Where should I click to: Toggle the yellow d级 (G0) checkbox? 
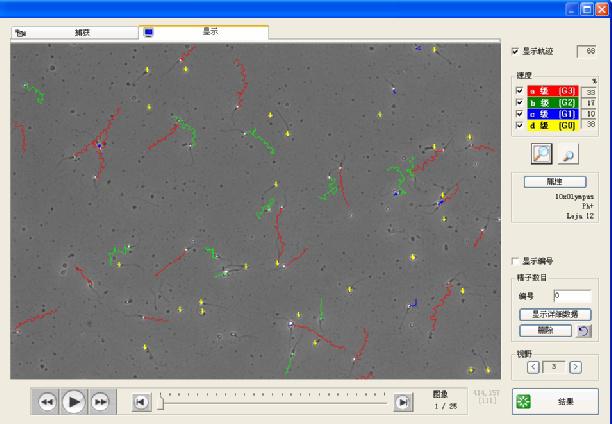519,125
